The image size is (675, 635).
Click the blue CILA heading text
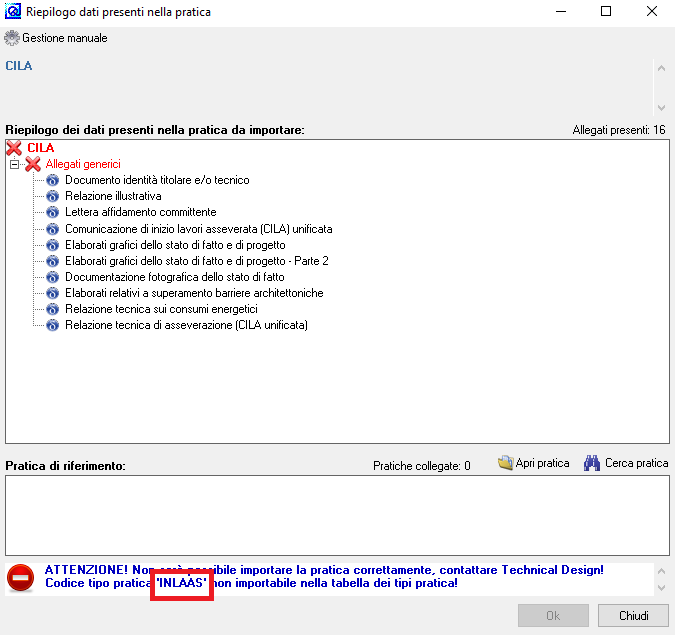pos(19,66)
